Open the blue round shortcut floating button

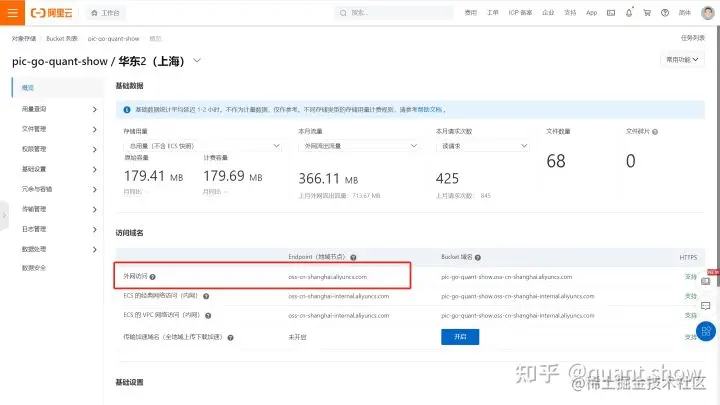(706, 331)
